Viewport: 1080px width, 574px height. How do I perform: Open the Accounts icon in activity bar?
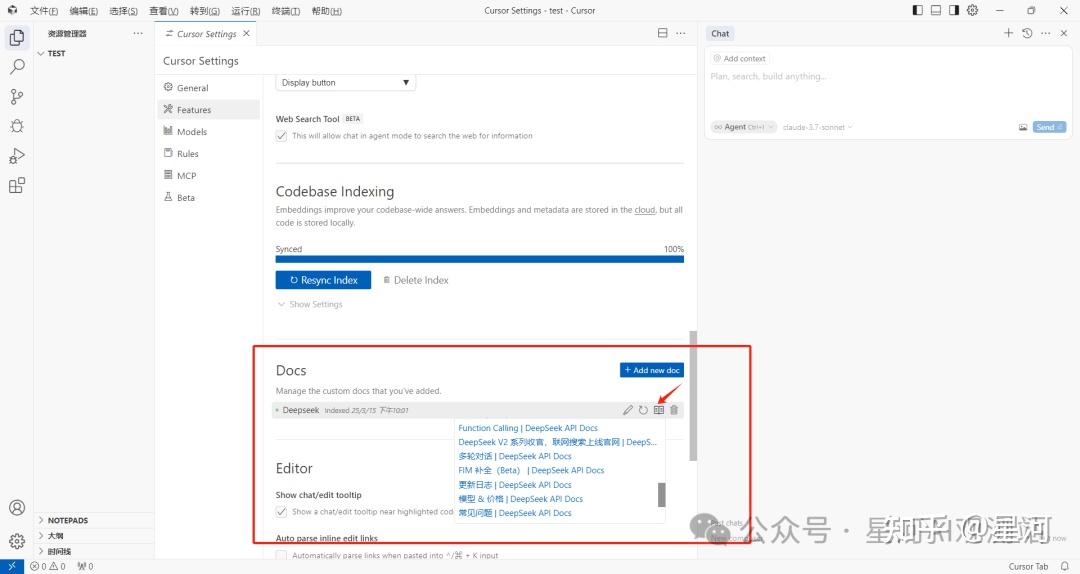click(x=17, y=508)
